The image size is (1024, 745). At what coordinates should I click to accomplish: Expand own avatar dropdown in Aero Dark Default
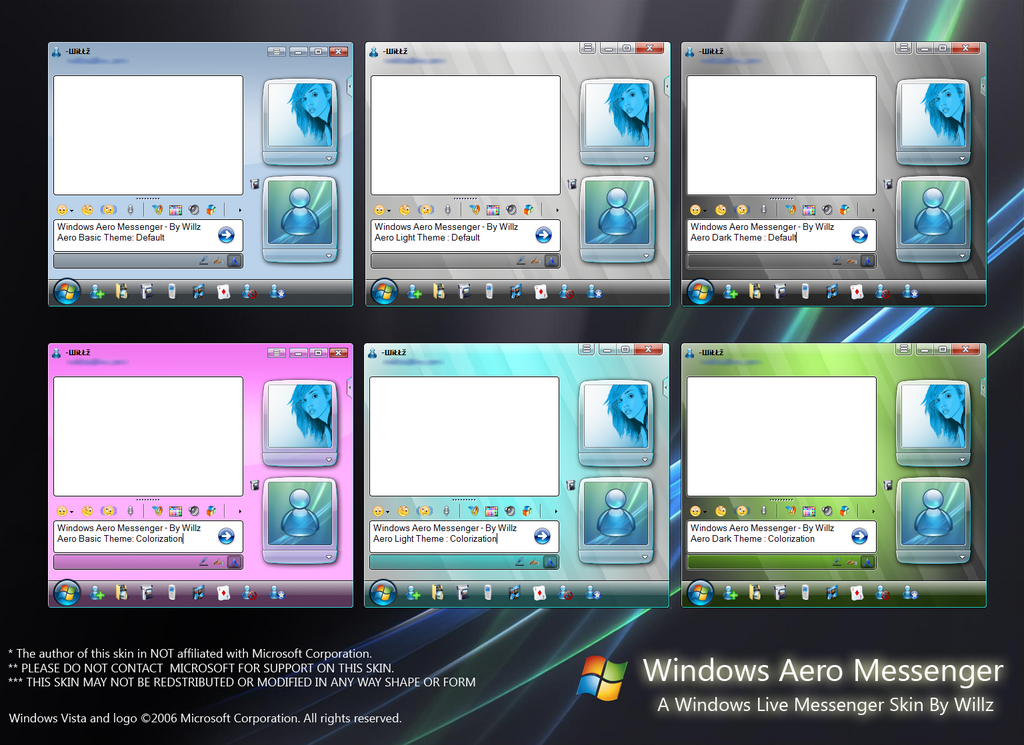click(963, 256)
